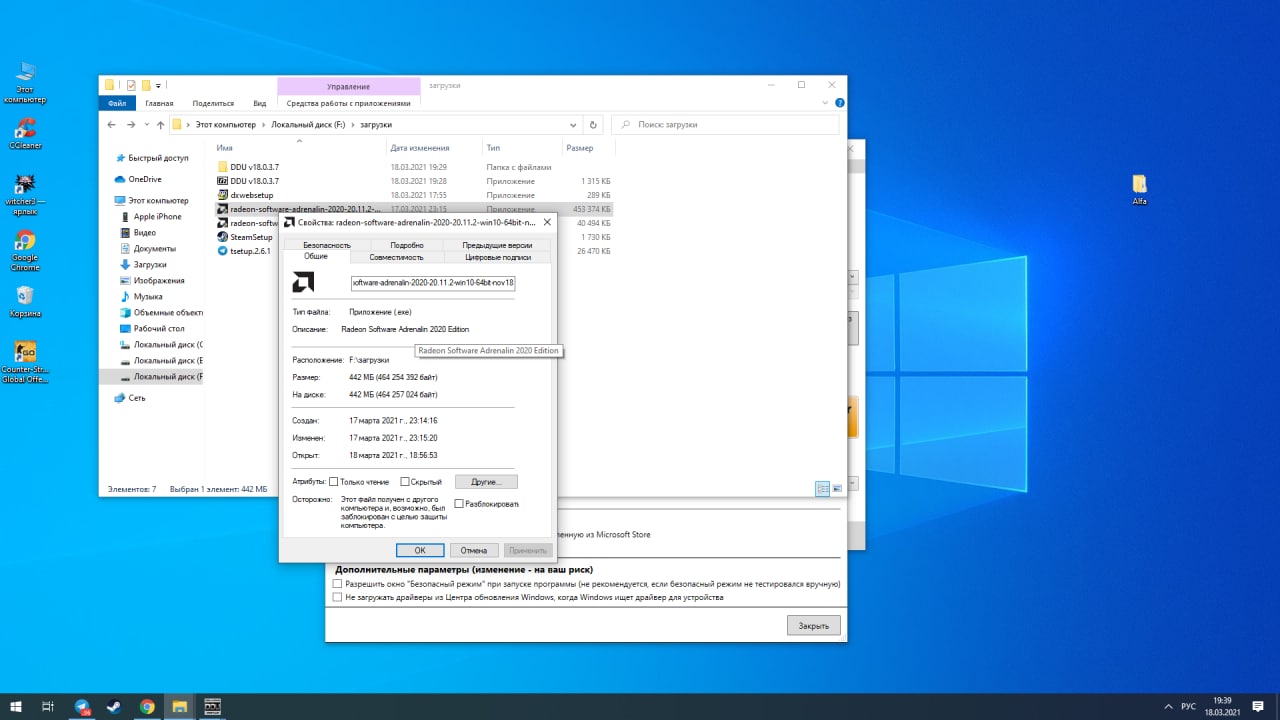The image size is (1280, 720).
Task: Switch to the Цифровые подписи tab
Action: tap(497, 257)
